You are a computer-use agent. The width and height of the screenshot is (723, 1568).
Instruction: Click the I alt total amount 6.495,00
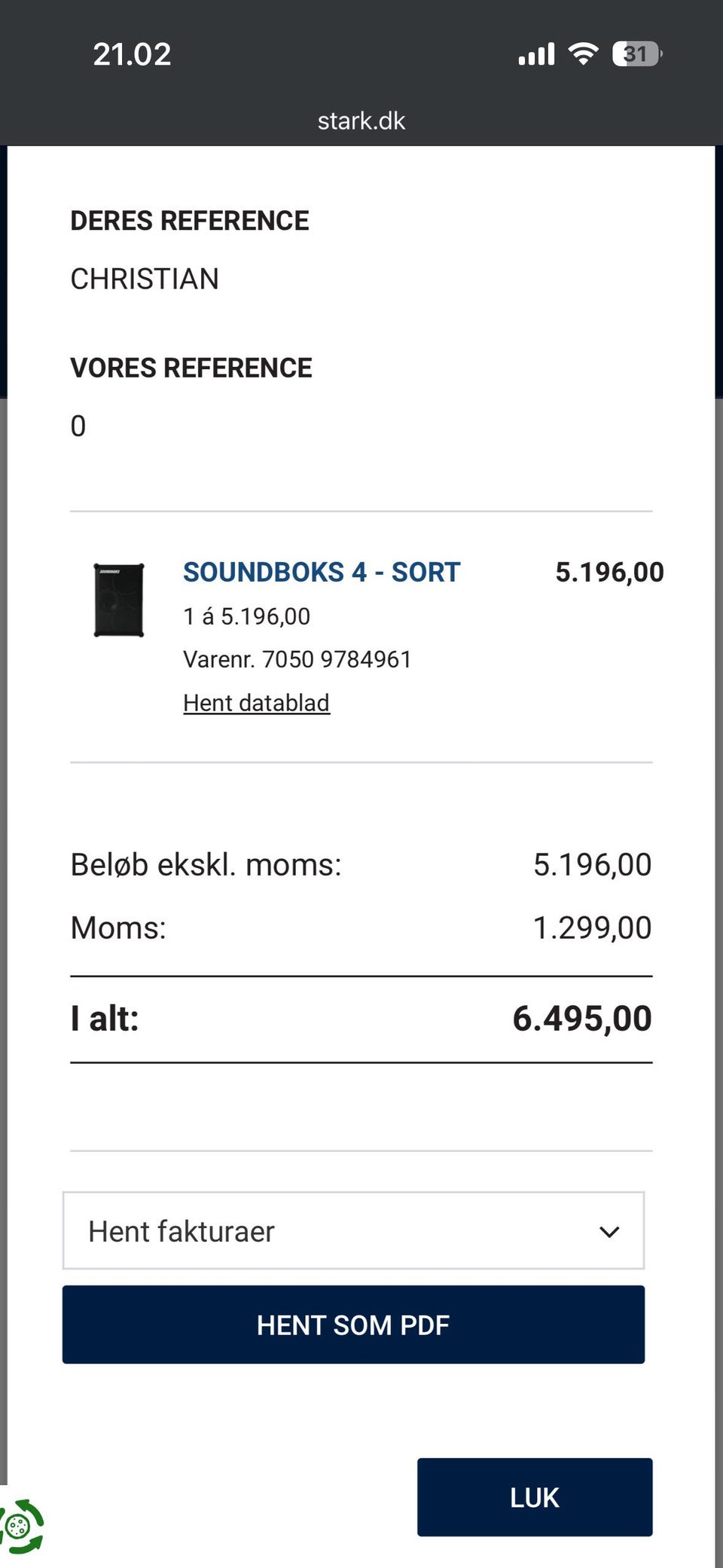click(x=581, y=1018)
